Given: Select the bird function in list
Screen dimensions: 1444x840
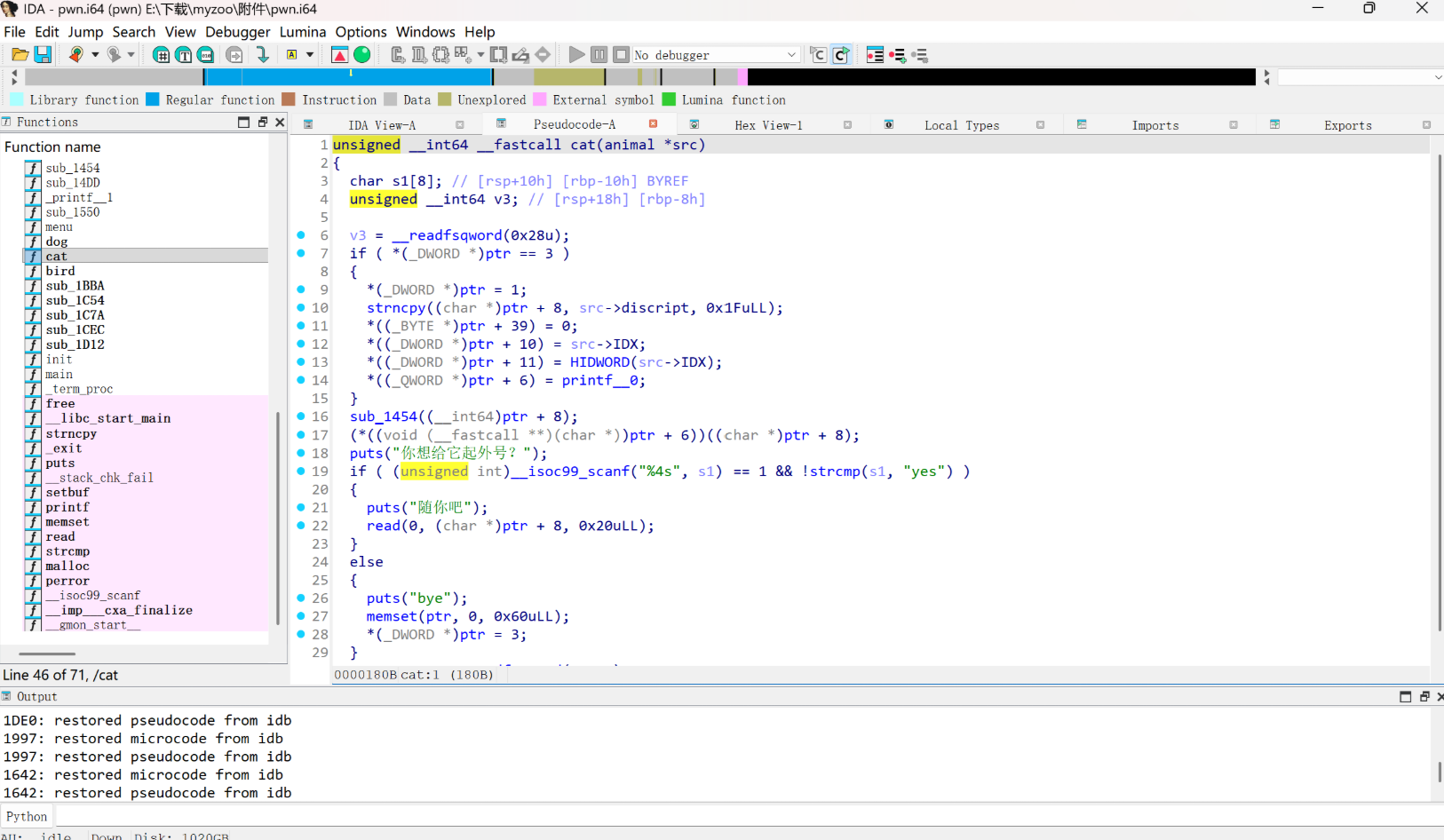Looking at the screenshot, I should click(60, 271).
